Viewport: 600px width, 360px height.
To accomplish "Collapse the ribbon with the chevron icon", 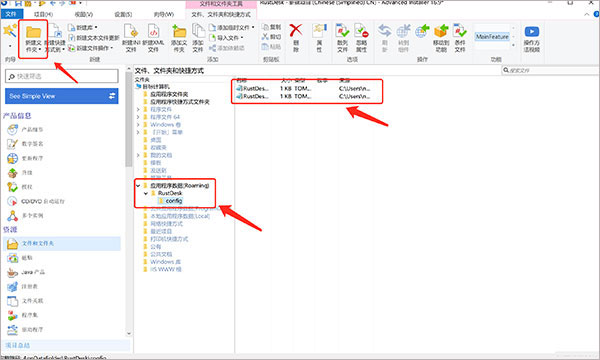I will click(587, 14).
